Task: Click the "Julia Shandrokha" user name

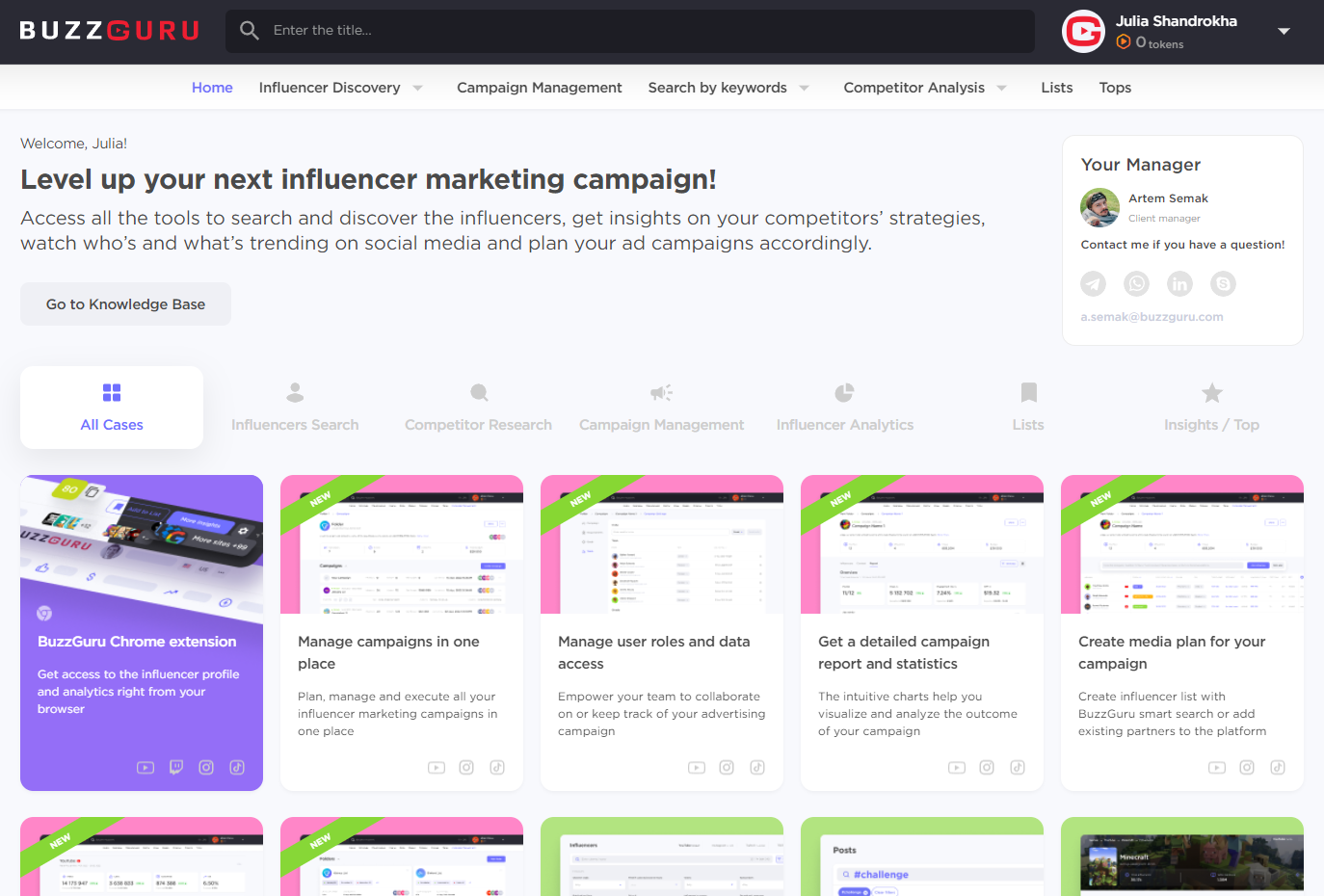Action: coord(1177,21)
